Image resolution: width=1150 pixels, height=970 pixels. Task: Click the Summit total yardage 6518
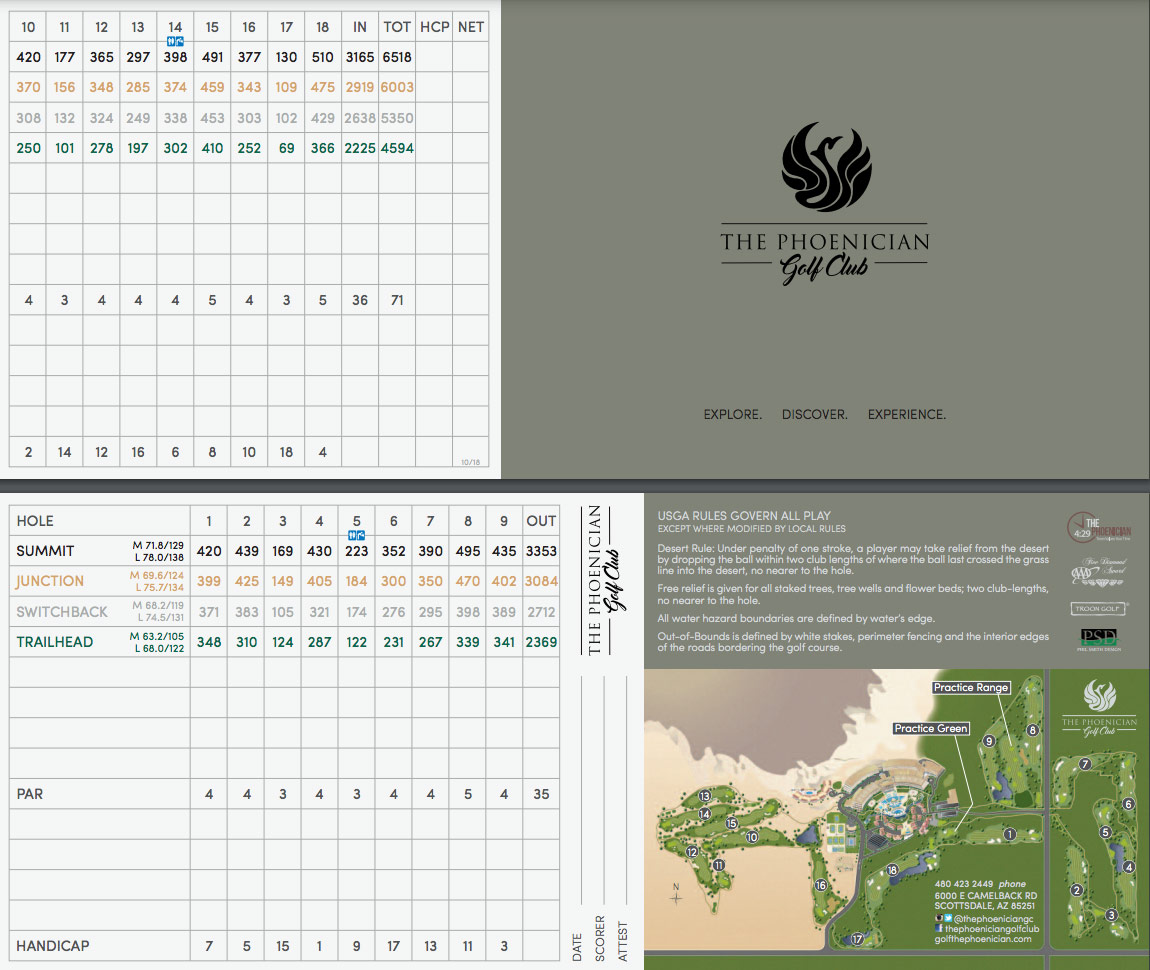click(x=397, y=57)
